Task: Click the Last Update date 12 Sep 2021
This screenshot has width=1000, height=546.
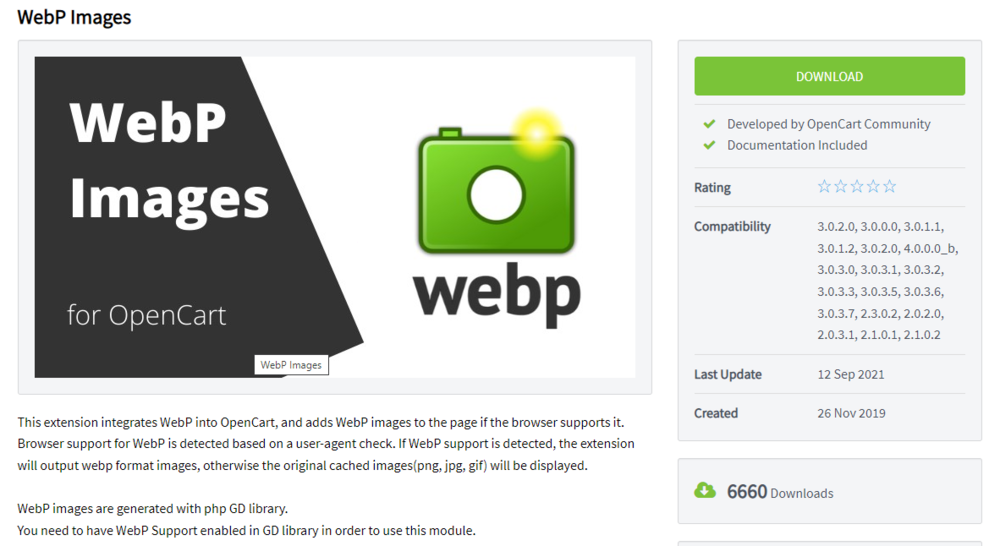Action: (x=851, y=374)
